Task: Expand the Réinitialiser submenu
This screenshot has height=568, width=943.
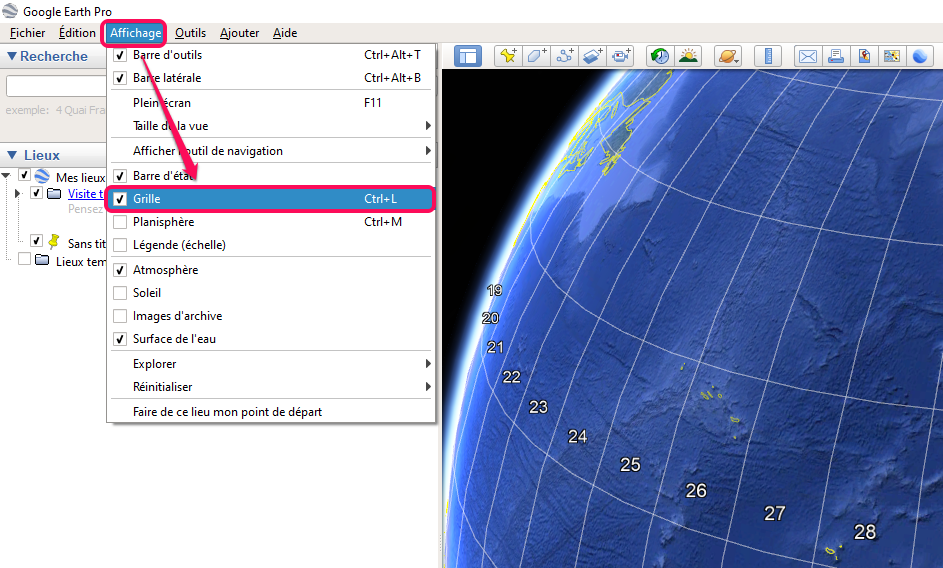Action: tap(271, 386)
